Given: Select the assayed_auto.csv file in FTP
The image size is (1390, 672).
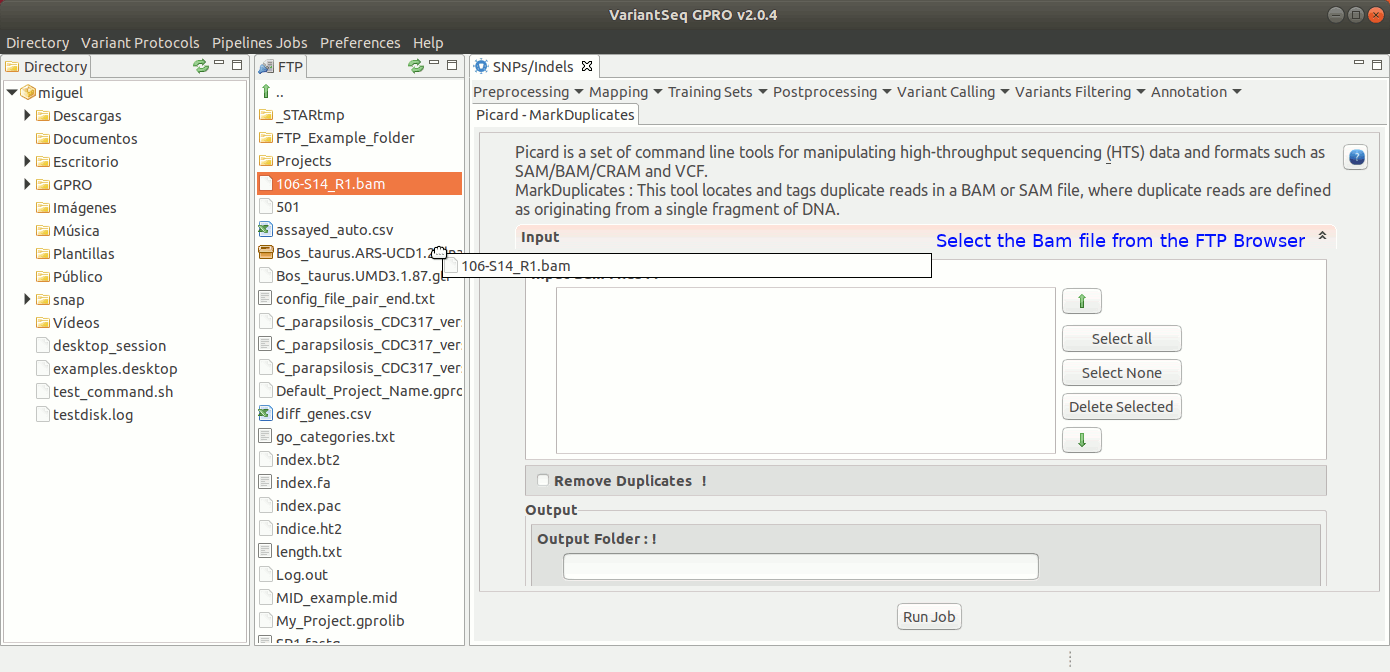Looking at the screenshot, I should click(x=334, y=230).
